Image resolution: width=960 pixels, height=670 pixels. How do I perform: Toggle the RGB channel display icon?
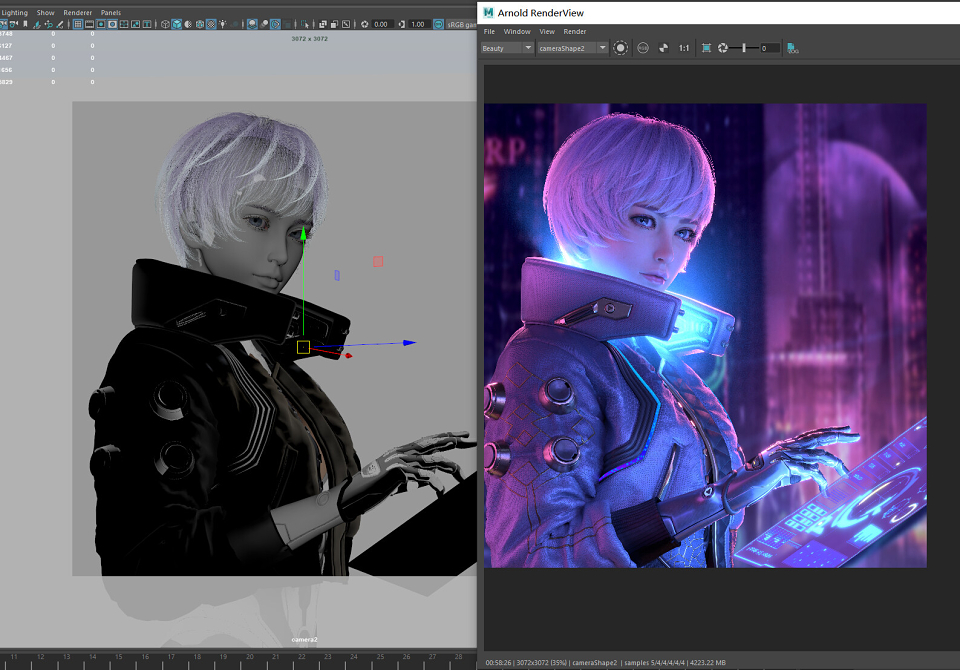click(x=643, y=48)
